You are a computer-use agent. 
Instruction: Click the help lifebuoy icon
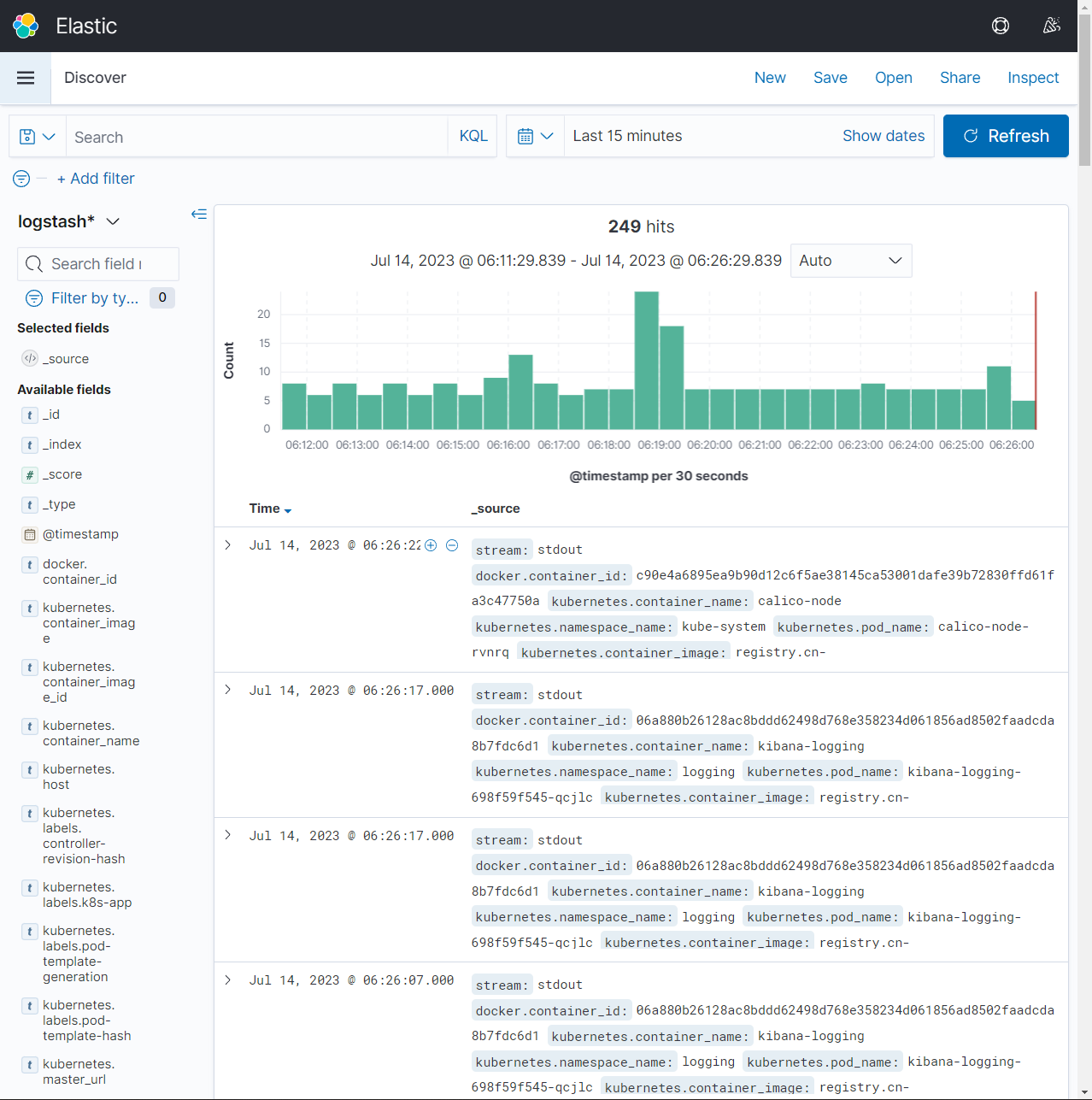click(1001, 26)
